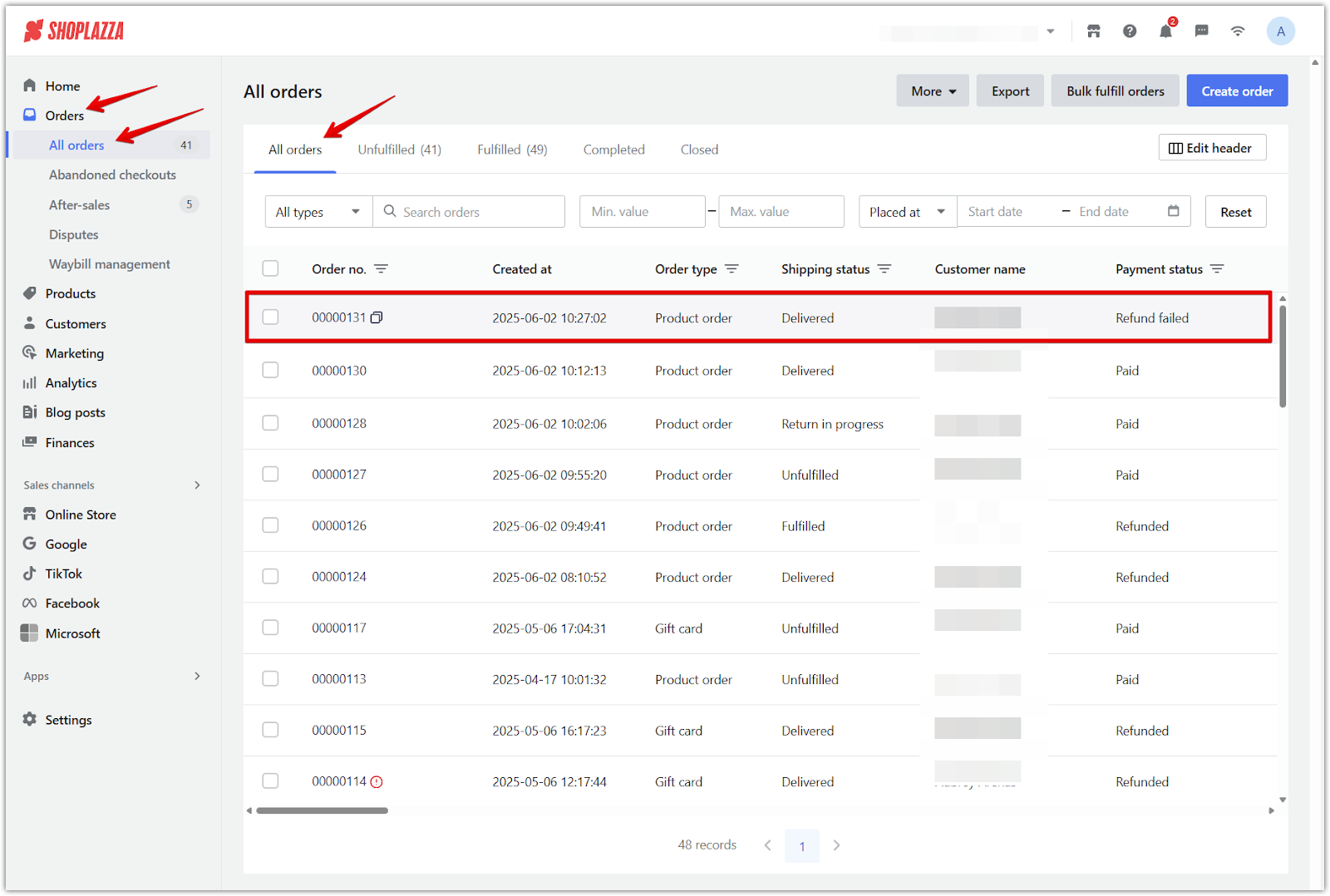Select checkbox for order 00000131
Image resolution: width=1330 pixels, height=896 pixels.
click(270, 317)
